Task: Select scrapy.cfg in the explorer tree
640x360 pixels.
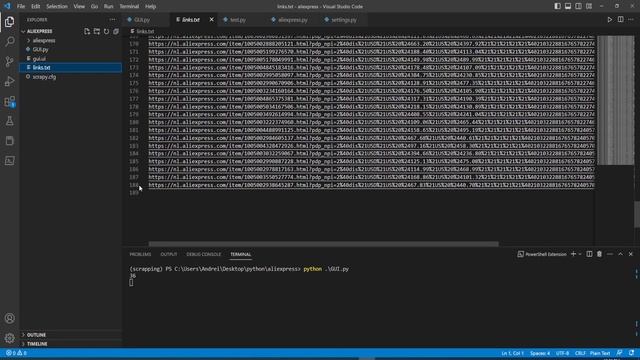Action: pos(44,77)
